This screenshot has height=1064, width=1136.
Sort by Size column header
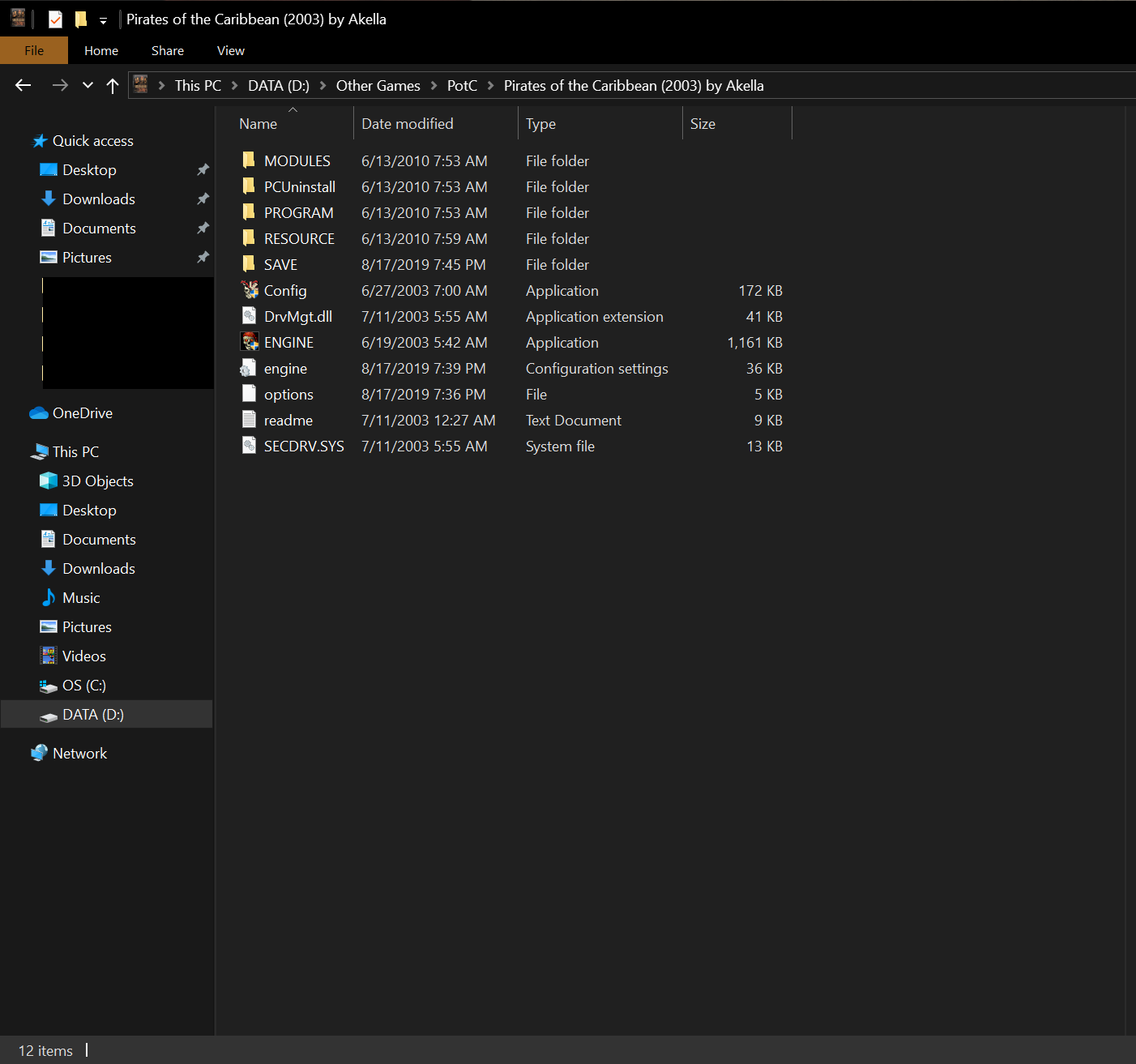737,123
